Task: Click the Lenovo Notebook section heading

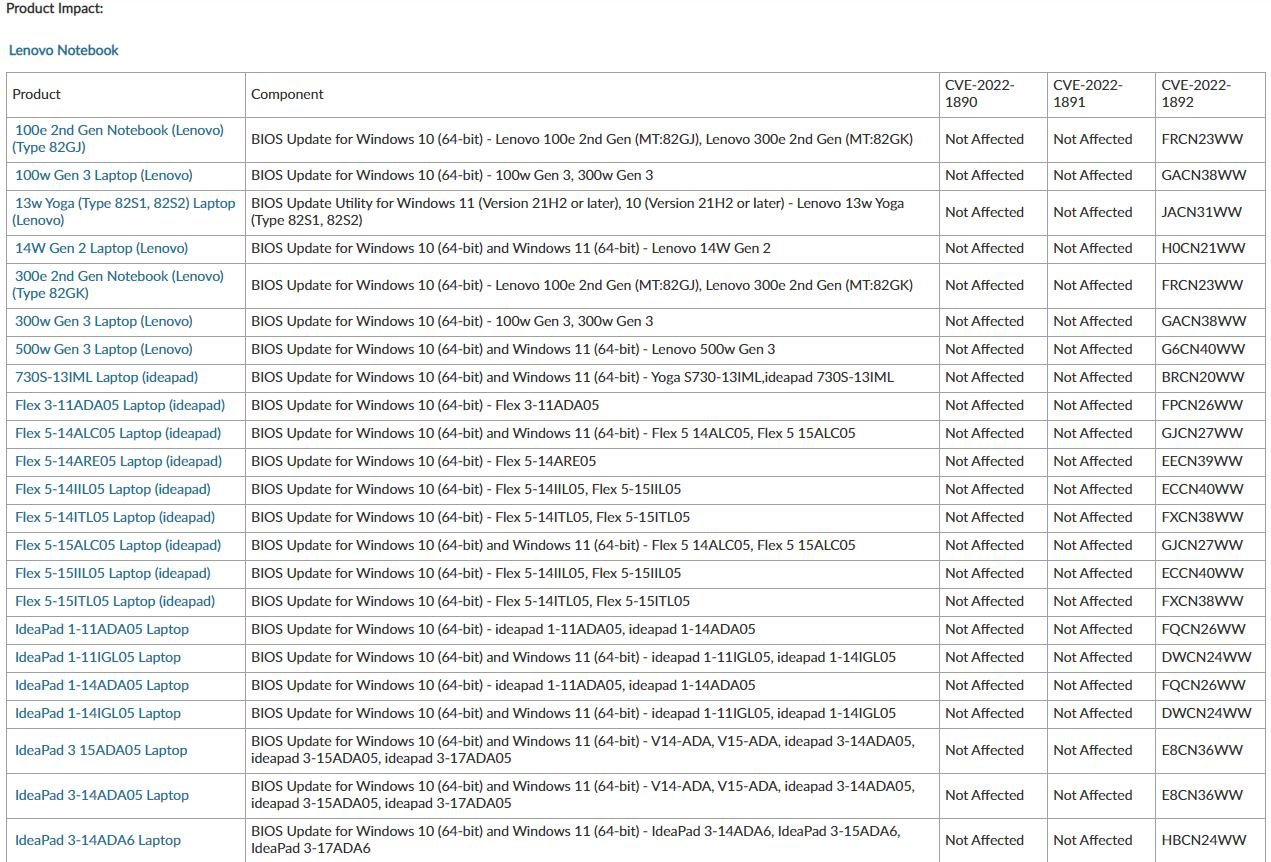Action: [x=63, y=50]
